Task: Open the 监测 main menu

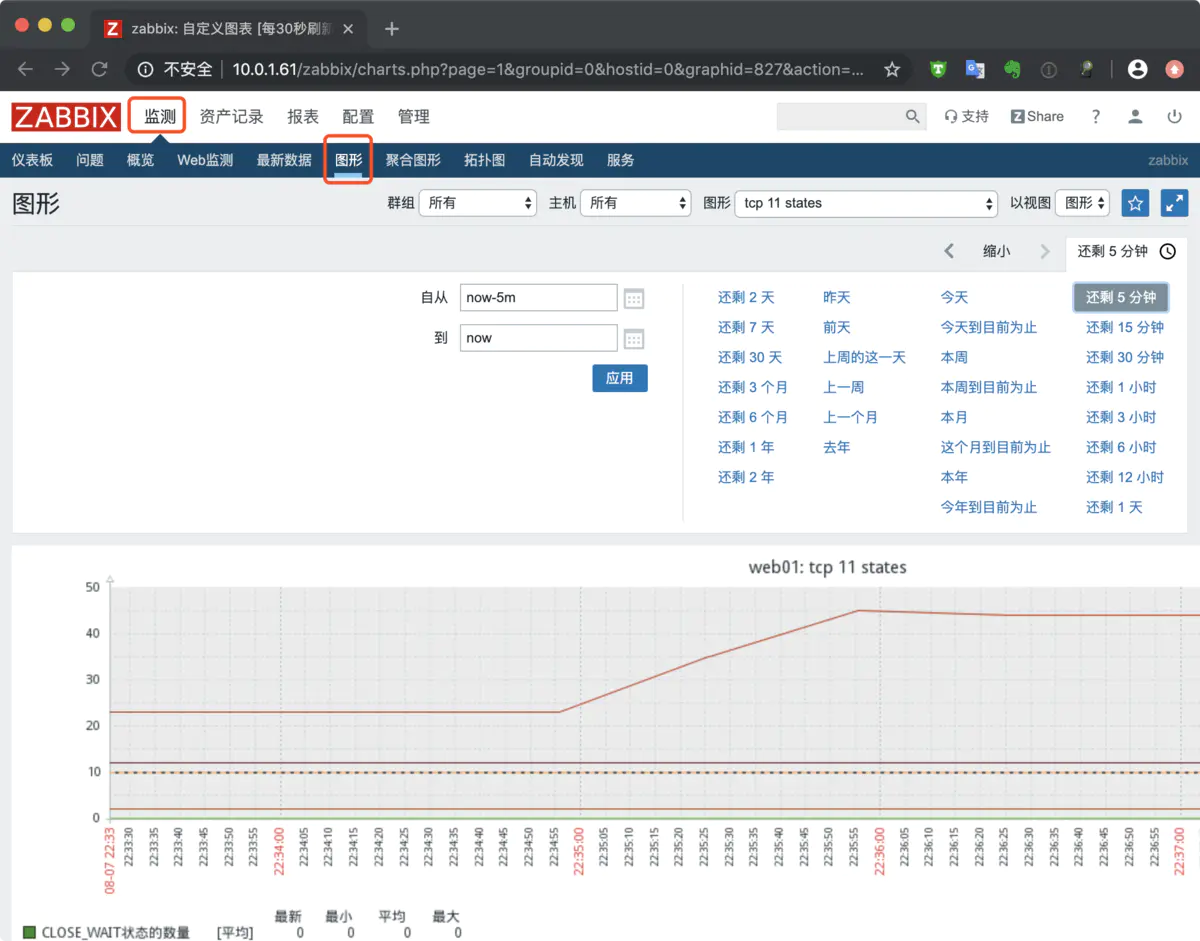Action: [159, 117]
